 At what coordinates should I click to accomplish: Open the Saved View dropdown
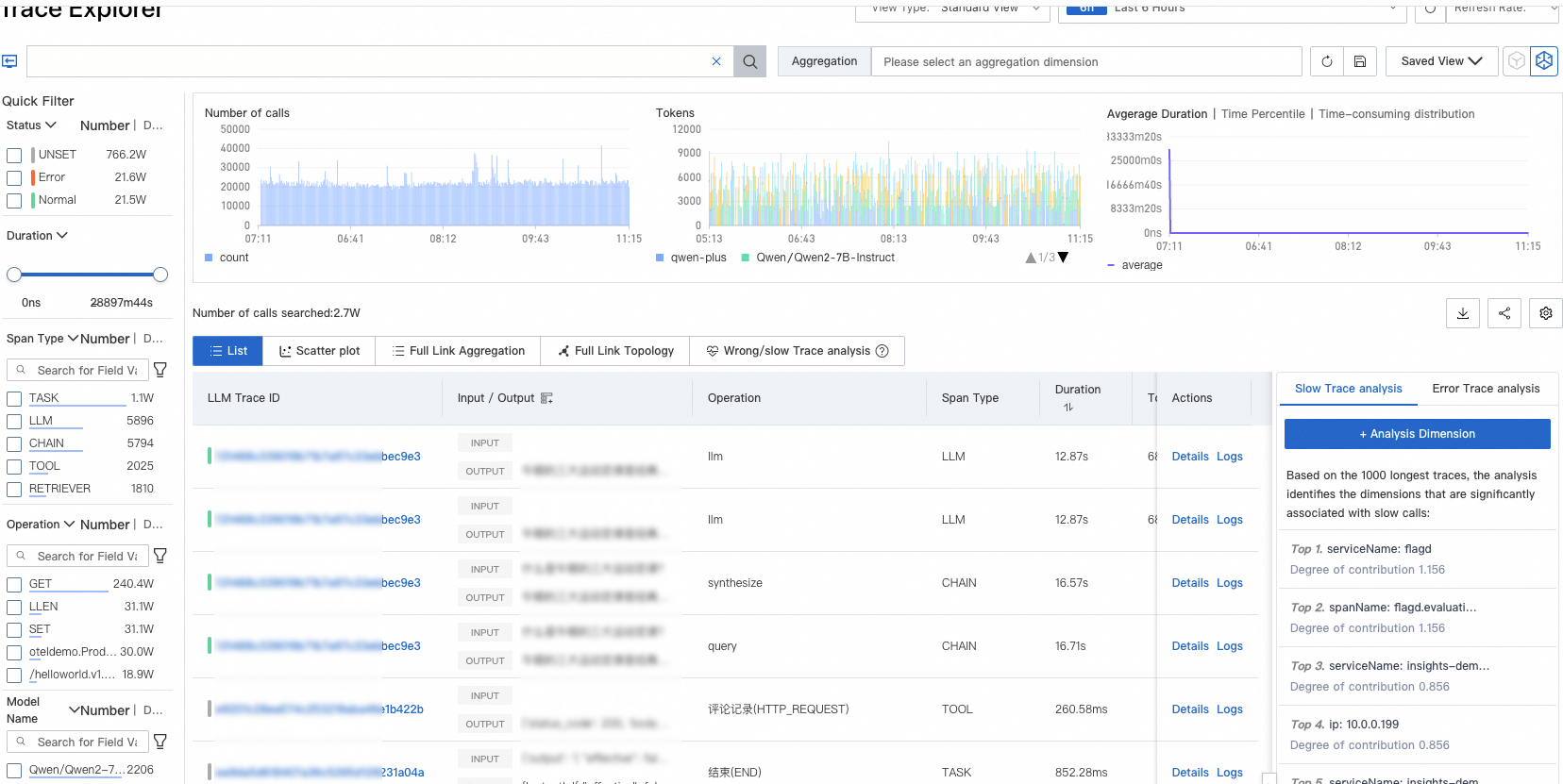[1440, 61]
